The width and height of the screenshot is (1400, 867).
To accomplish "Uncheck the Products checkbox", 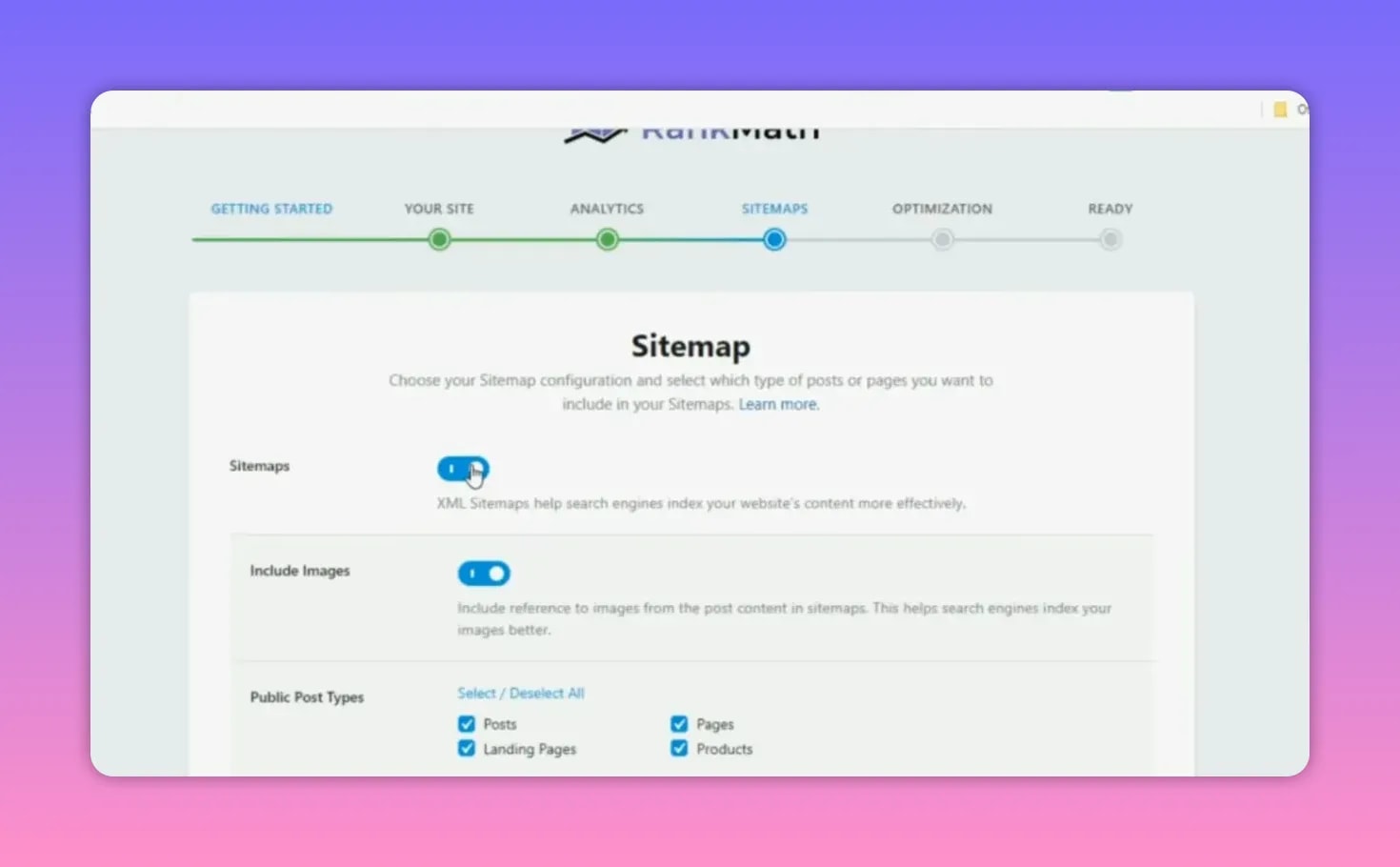I will pyautogui.click(x=678, y=748).
